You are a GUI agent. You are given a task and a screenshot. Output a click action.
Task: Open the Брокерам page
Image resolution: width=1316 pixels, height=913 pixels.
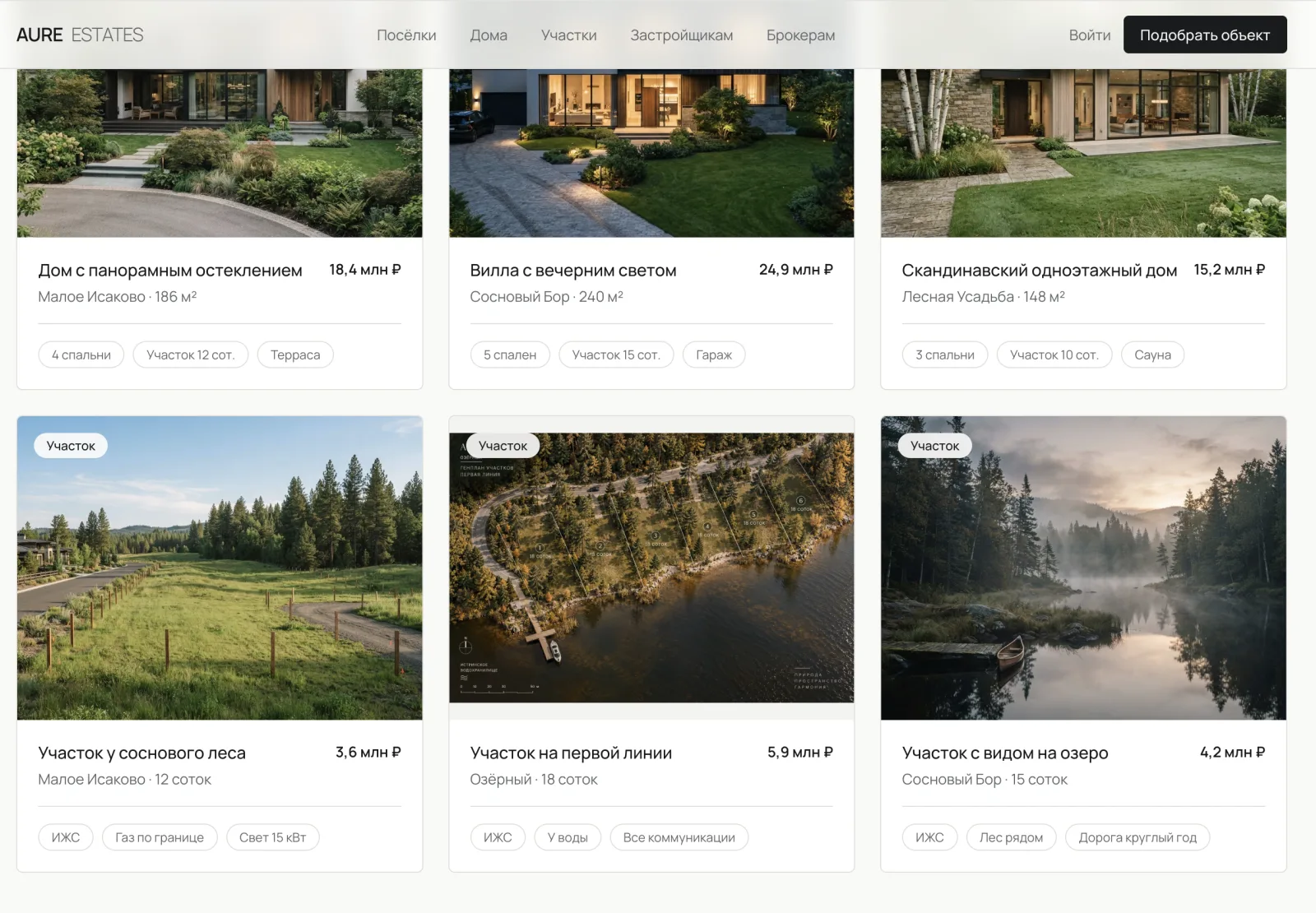point(801,35)
